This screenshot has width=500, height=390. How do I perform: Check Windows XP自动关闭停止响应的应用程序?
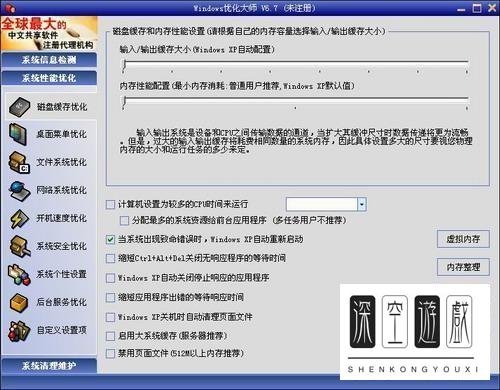tap(110, 278)
